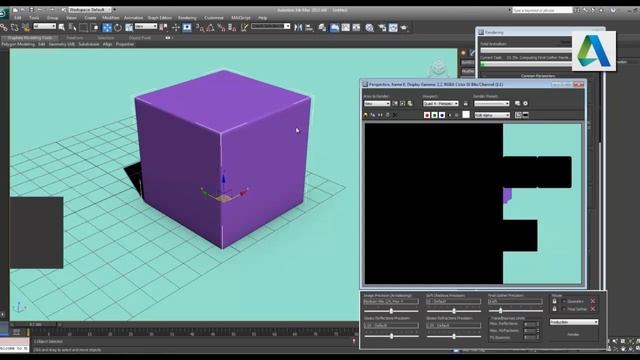Click the Render Production teapot icon

404,27
